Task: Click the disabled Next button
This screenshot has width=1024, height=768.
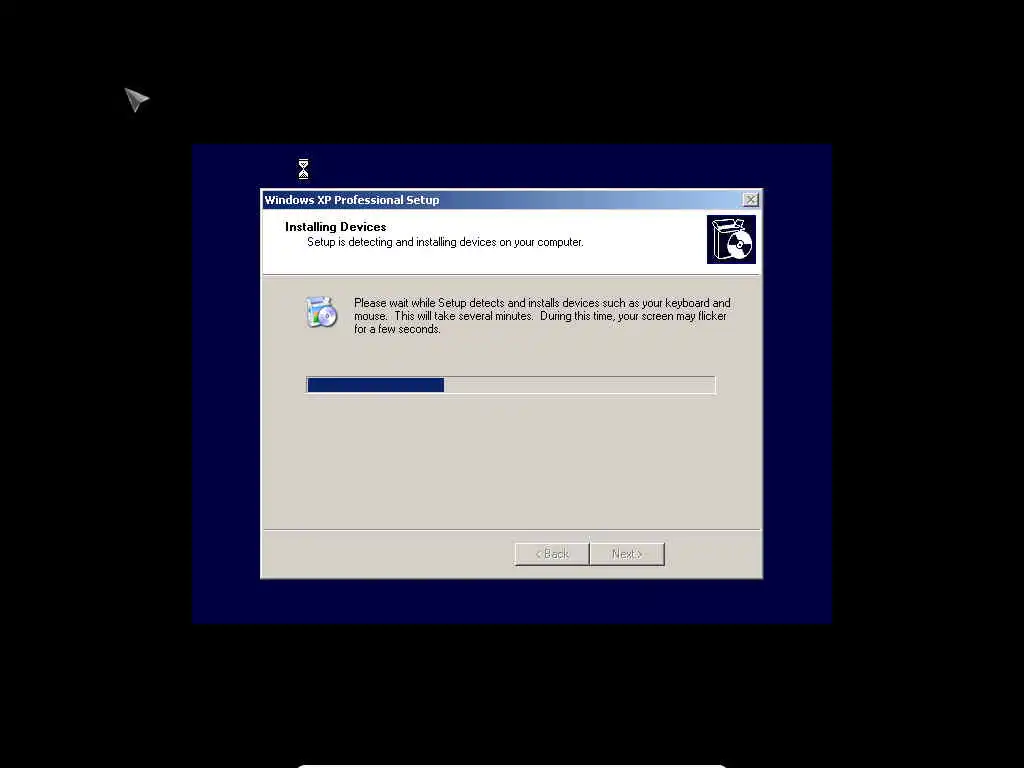Action: 627,554
